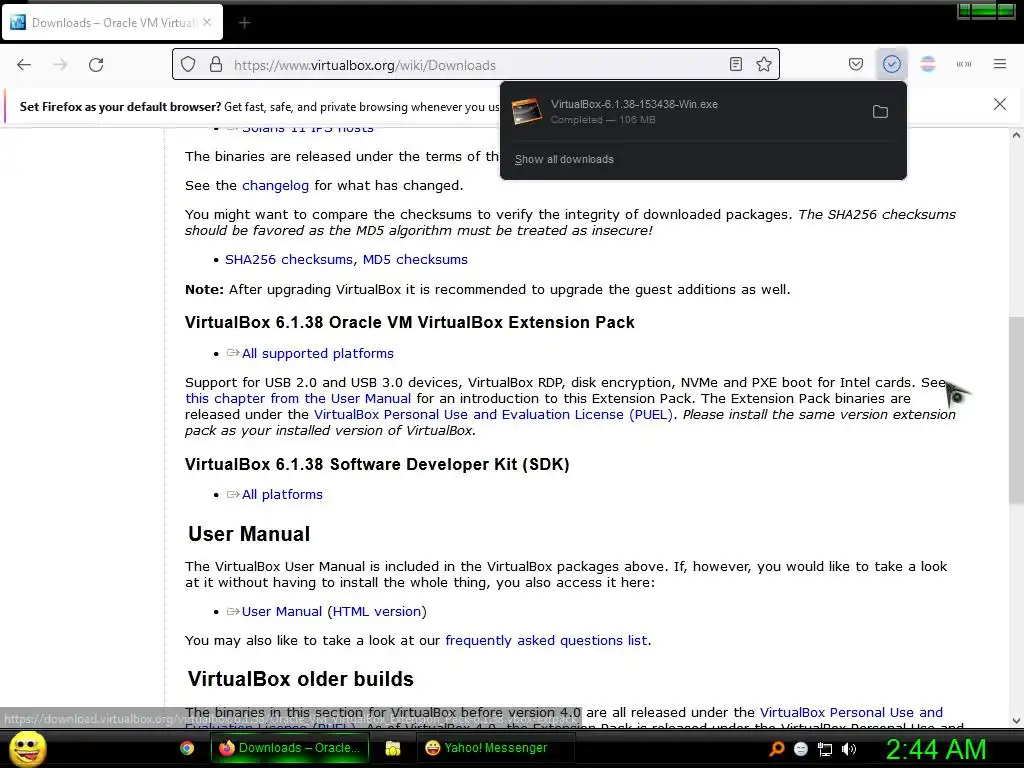1024x768 pixels.
Task: Click the forward navigation arrow
Action: click(60, 65)
